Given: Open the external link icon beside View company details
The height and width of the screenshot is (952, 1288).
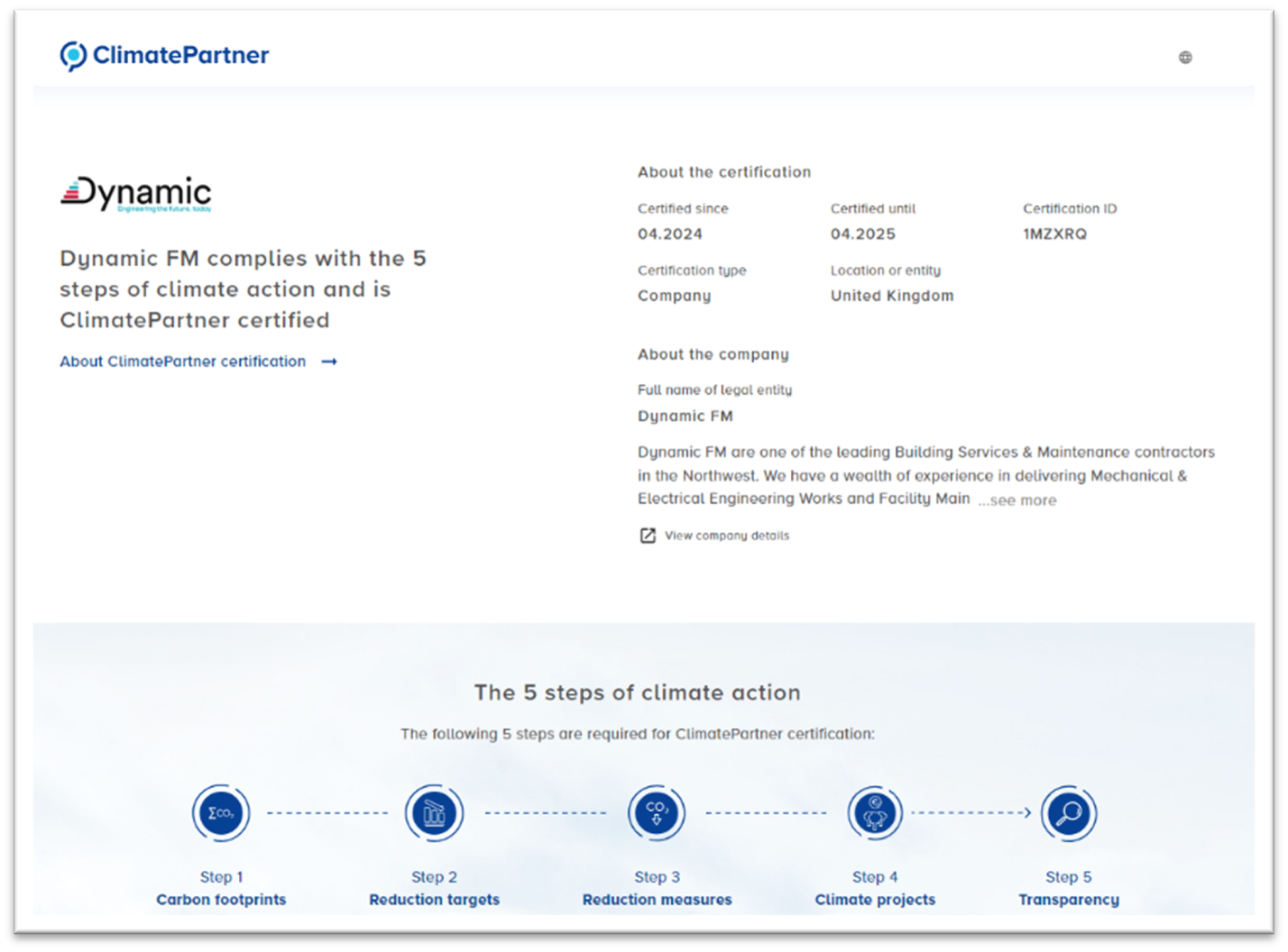Looking at the screenshot, I should [x=647, y=535].
